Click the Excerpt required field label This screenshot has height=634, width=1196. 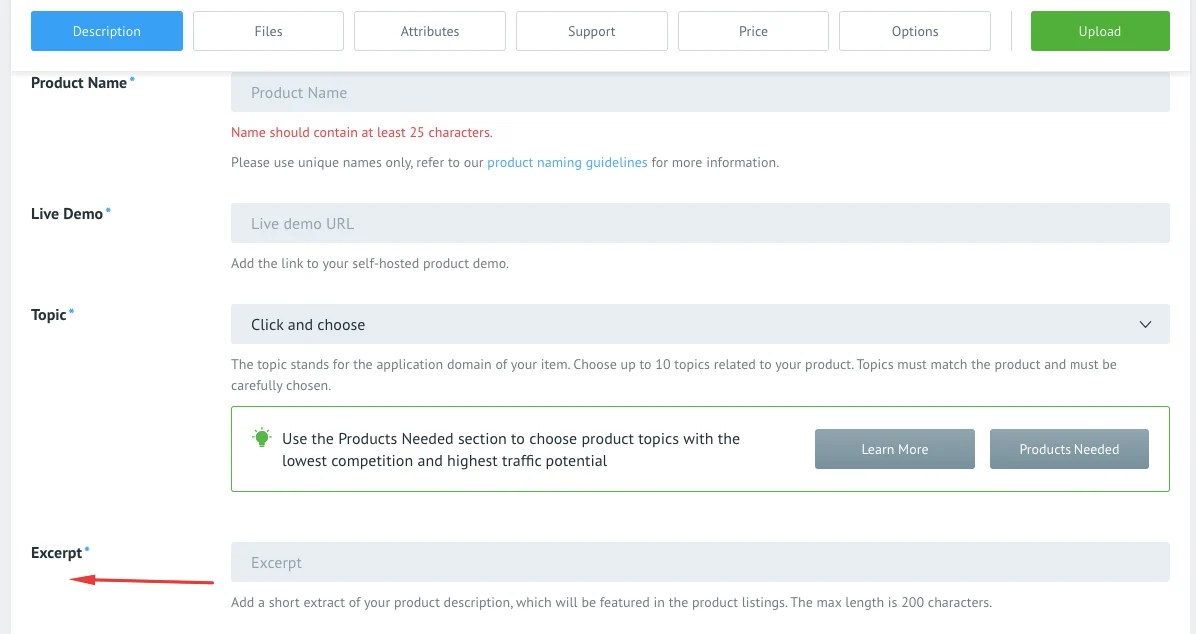57,552
